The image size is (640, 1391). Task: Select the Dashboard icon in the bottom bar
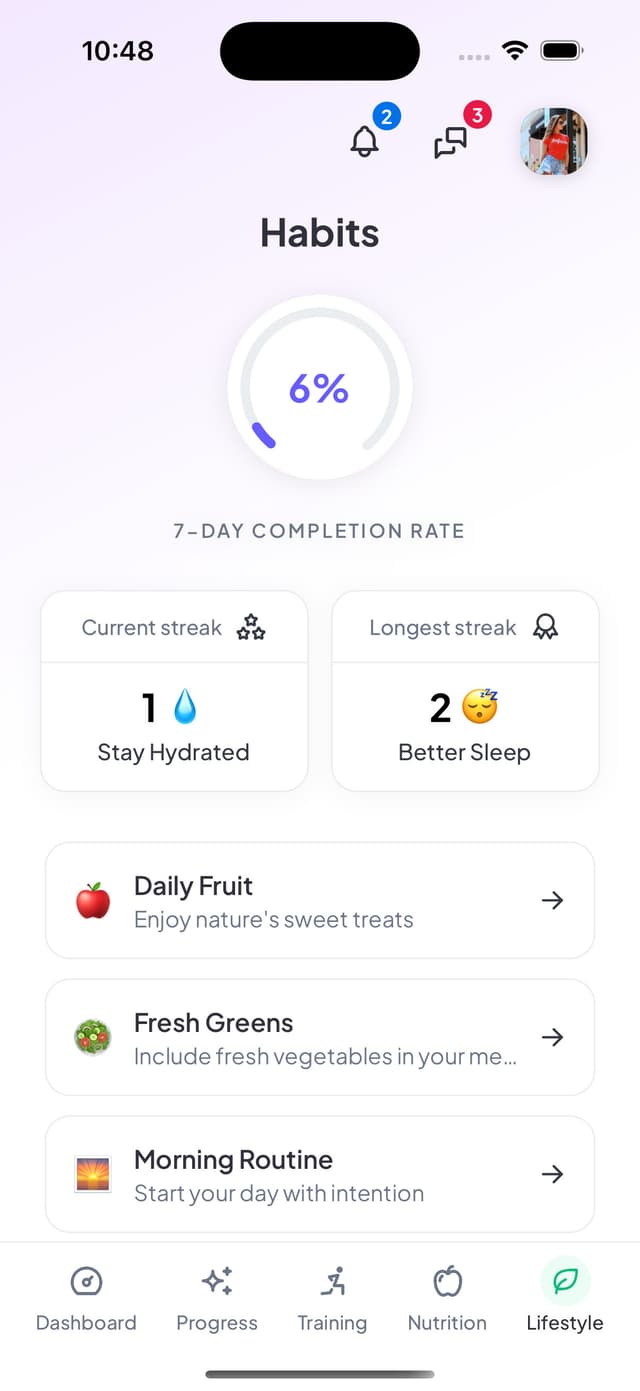tap(86, 1281)
